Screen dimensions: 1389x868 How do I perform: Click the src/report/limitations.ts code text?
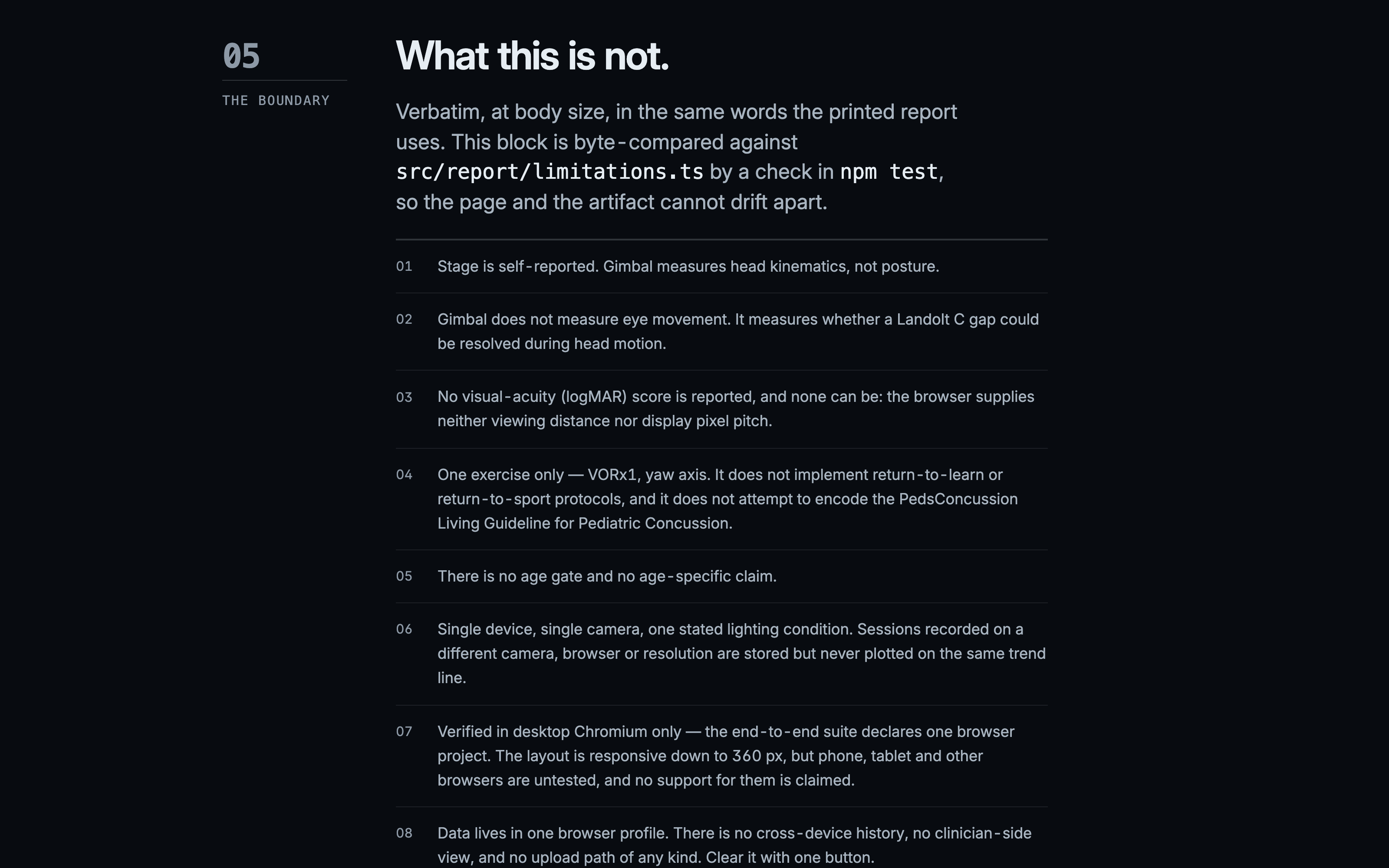point(549,172)
